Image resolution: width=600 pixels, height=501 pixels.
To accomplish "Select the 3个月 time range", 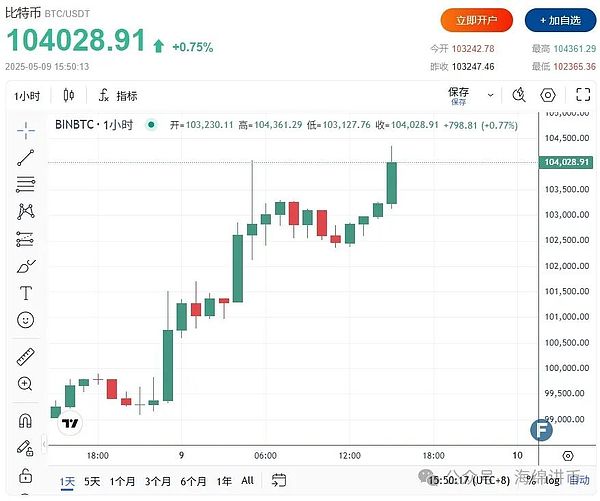I will [157, 481].
